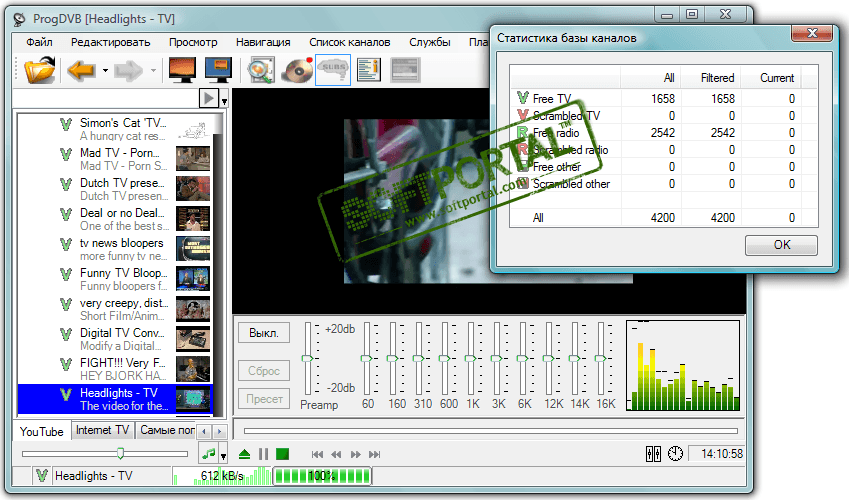This screenshot has width=849, height=500.
Task: Open the Просмотр menu
Action: click(x=193, y=42)
